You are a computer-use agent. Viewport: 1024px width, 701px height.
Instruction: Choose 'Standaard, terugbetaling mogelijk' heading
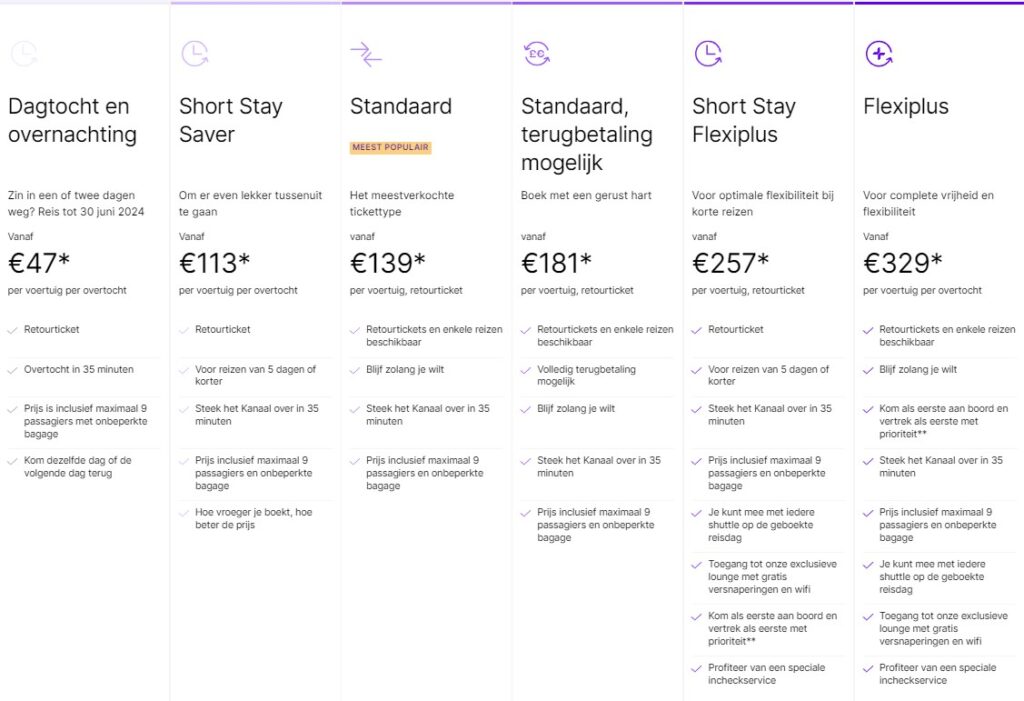[586, 134]
